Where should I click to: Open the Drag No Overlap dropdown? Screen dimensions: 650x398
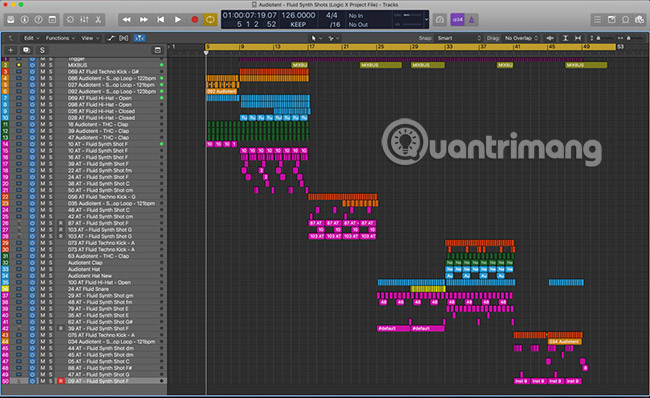click(521, 38)
